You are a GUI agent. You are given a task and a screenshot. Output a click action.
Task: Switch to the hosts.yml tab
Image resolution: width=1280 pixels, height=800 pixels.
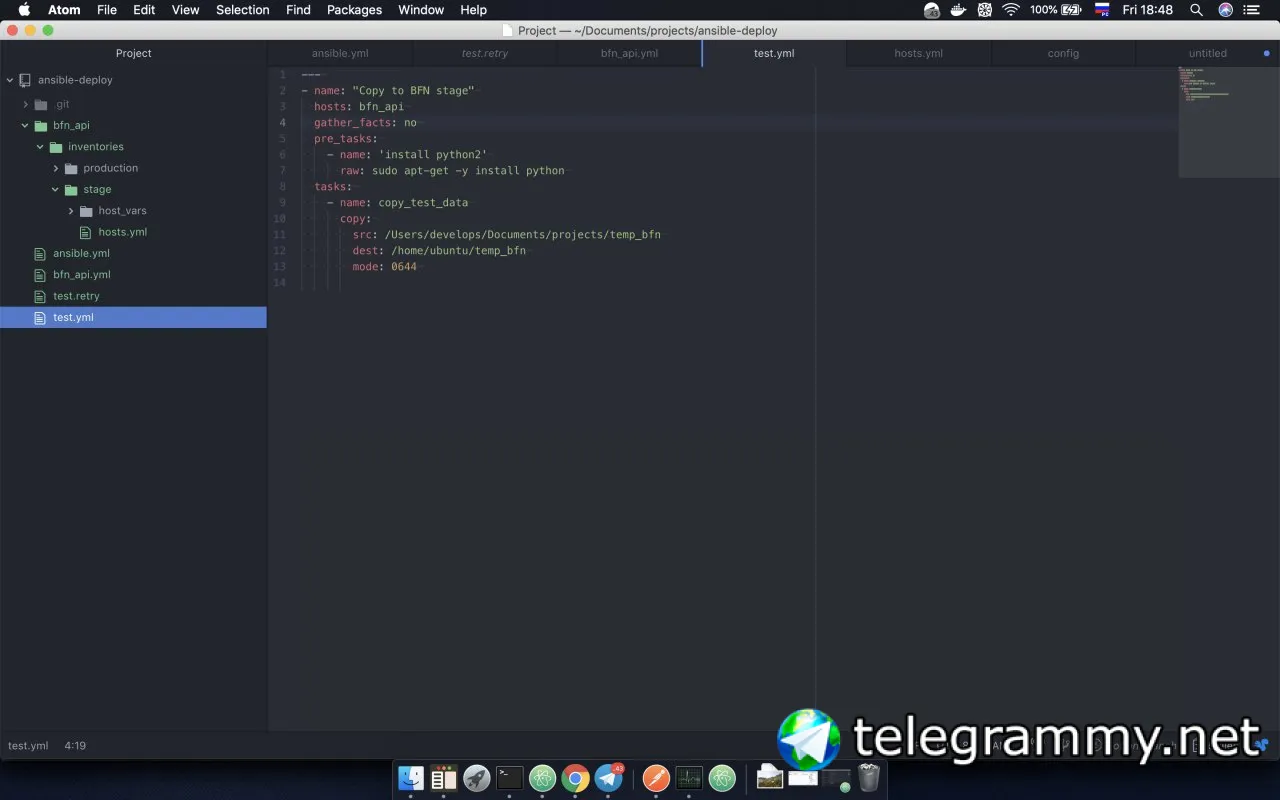918,53
